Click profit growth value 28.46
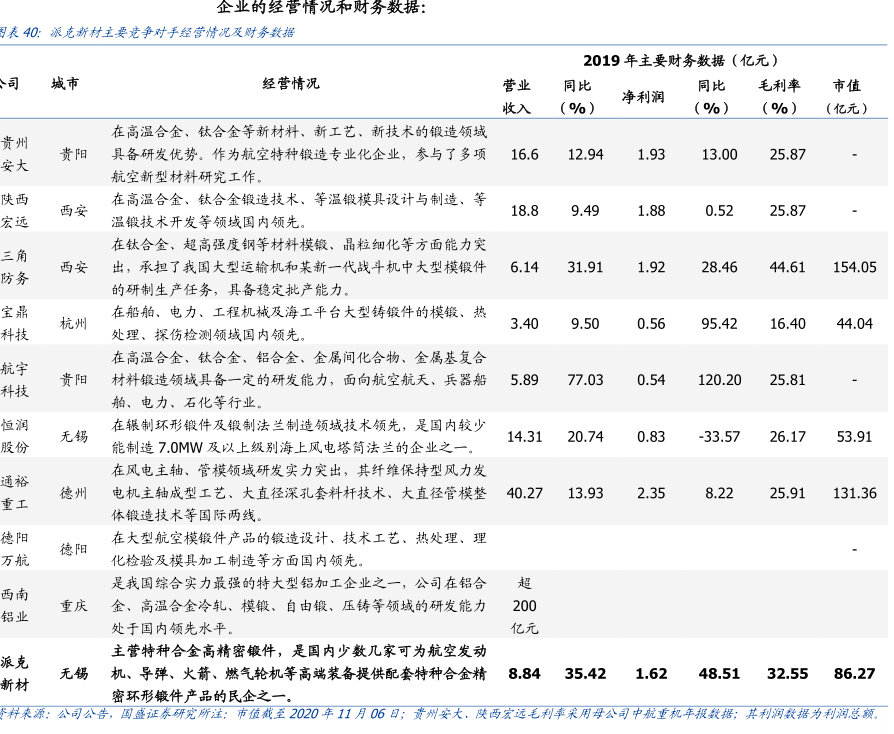The image size is (894, 734). coord(720,267)
